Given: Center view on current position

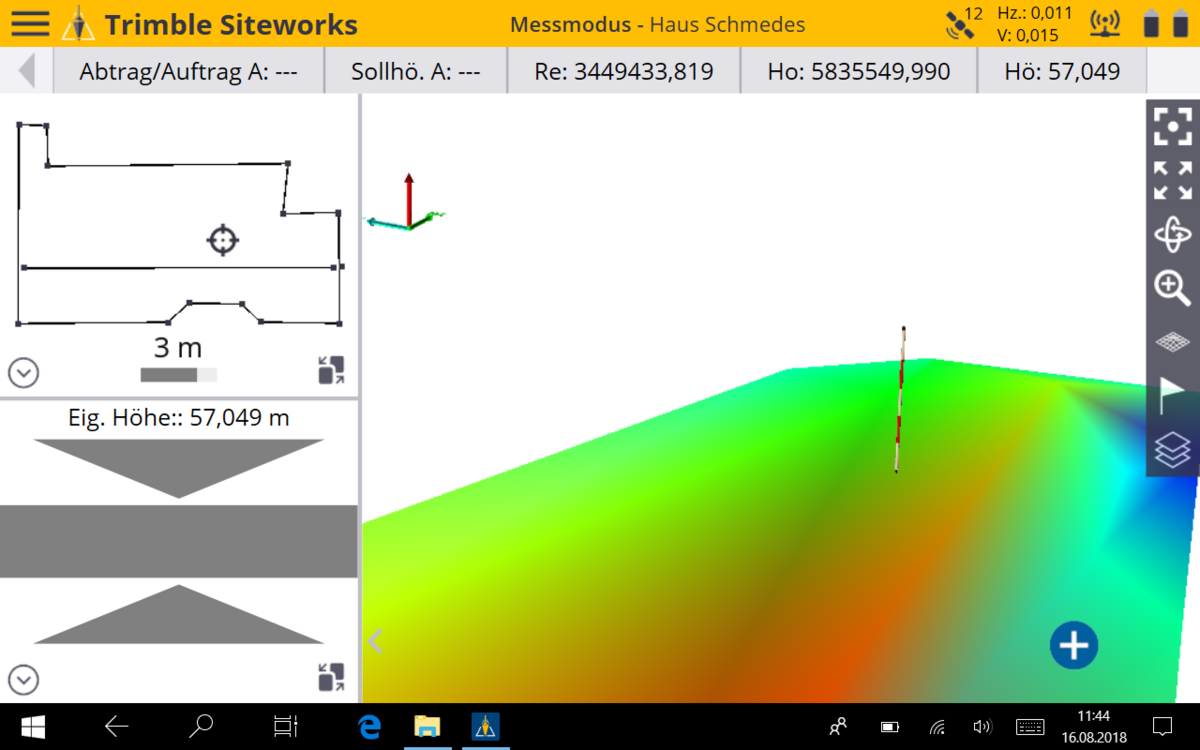Looking at the screenshot, I should [x=1173, y=126].
